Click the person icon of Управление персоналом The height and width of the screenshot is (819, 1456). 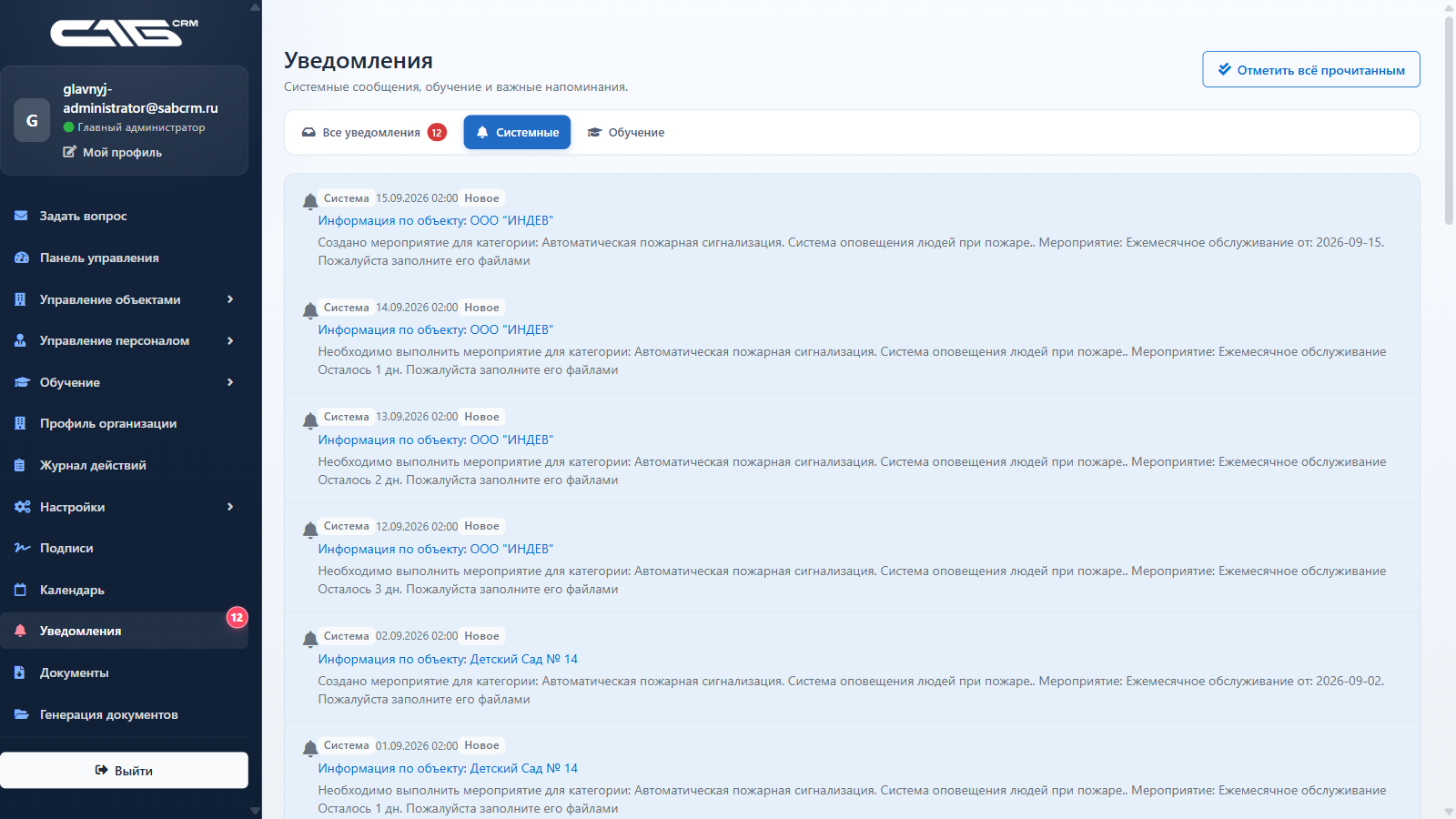pyautogui.click(x=20, y=340)
